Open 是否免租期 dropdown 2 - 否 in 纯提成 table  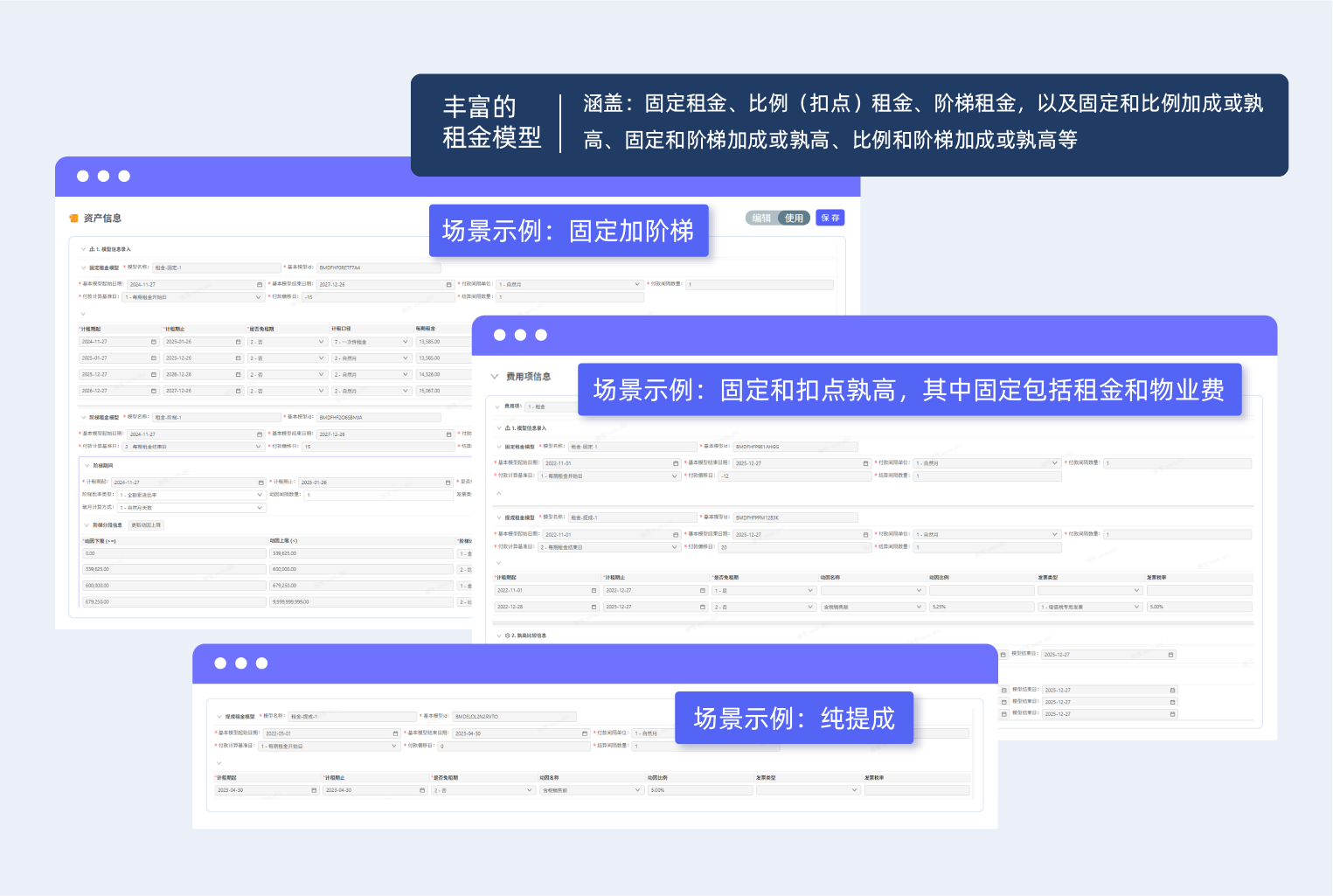coord(483,790)
